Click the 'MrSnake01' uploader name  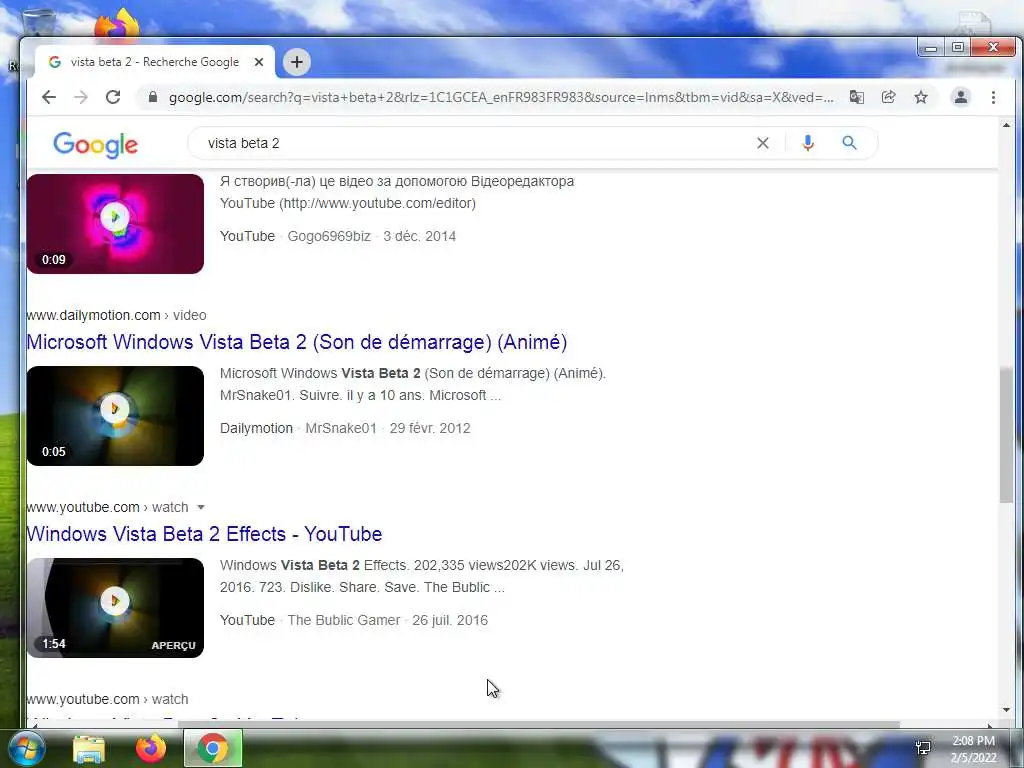341,428
